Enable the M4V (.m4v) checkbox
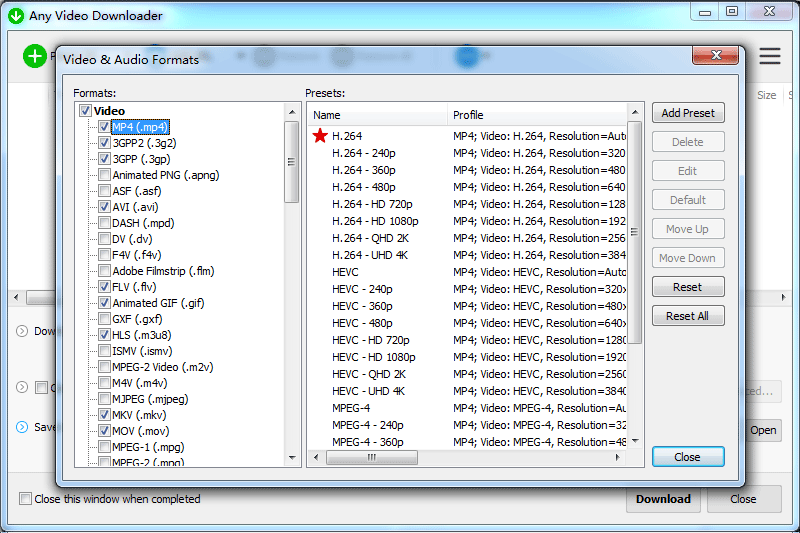 click(x=104, y=383)
